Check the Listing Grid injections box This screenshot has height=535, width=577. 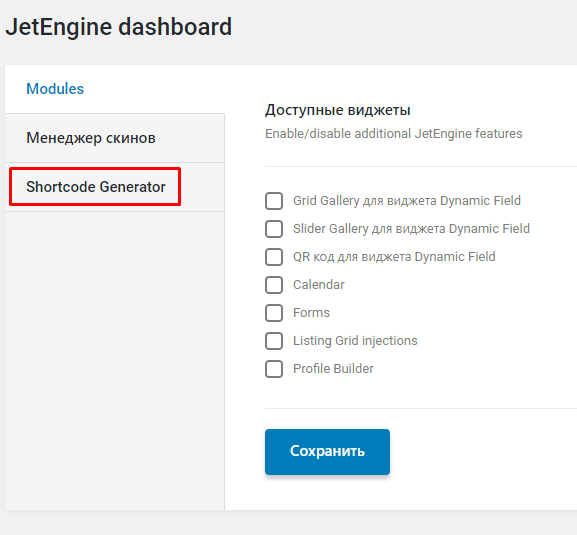pos(274,341)
